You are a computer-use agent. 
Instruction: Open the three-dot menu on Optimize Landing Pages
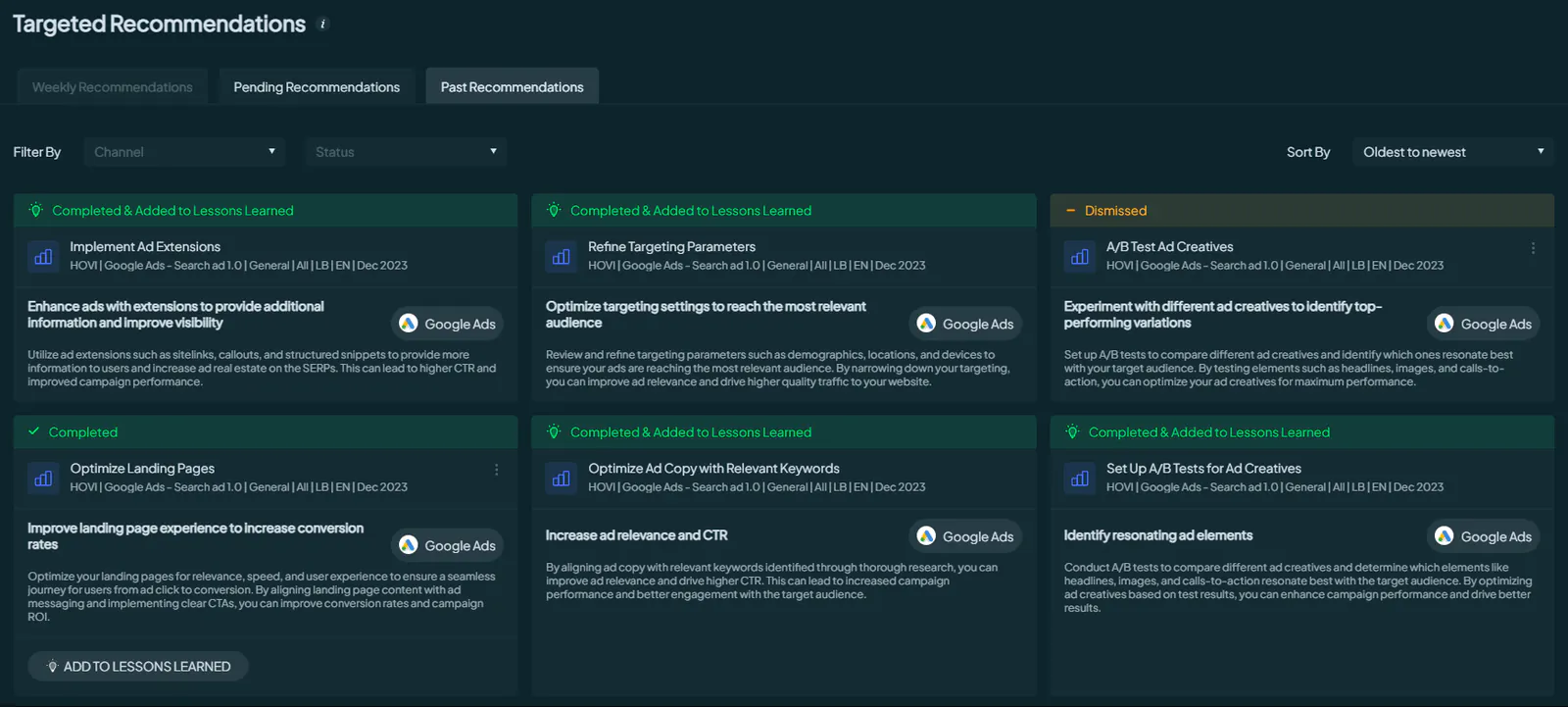pyautogui.click(x=497, y=470)
